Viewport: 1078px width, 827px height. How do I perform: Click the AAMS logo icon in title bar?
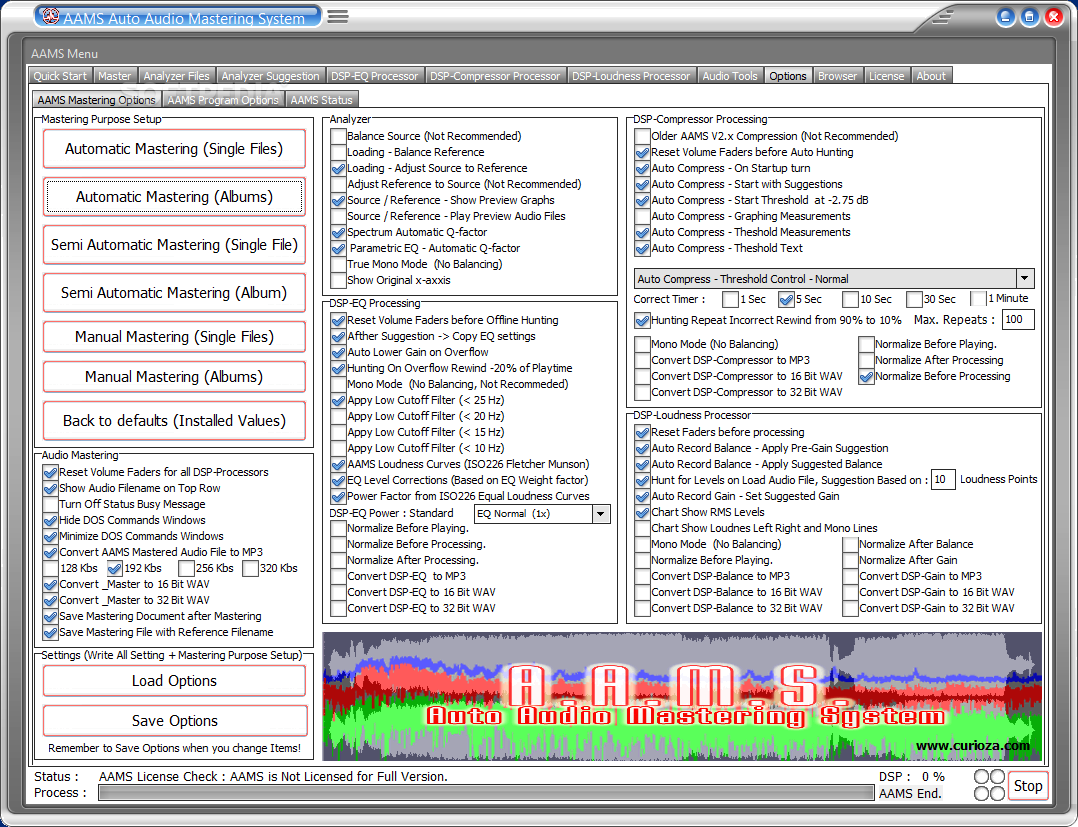pyautogui.click(x=51, y=16)
